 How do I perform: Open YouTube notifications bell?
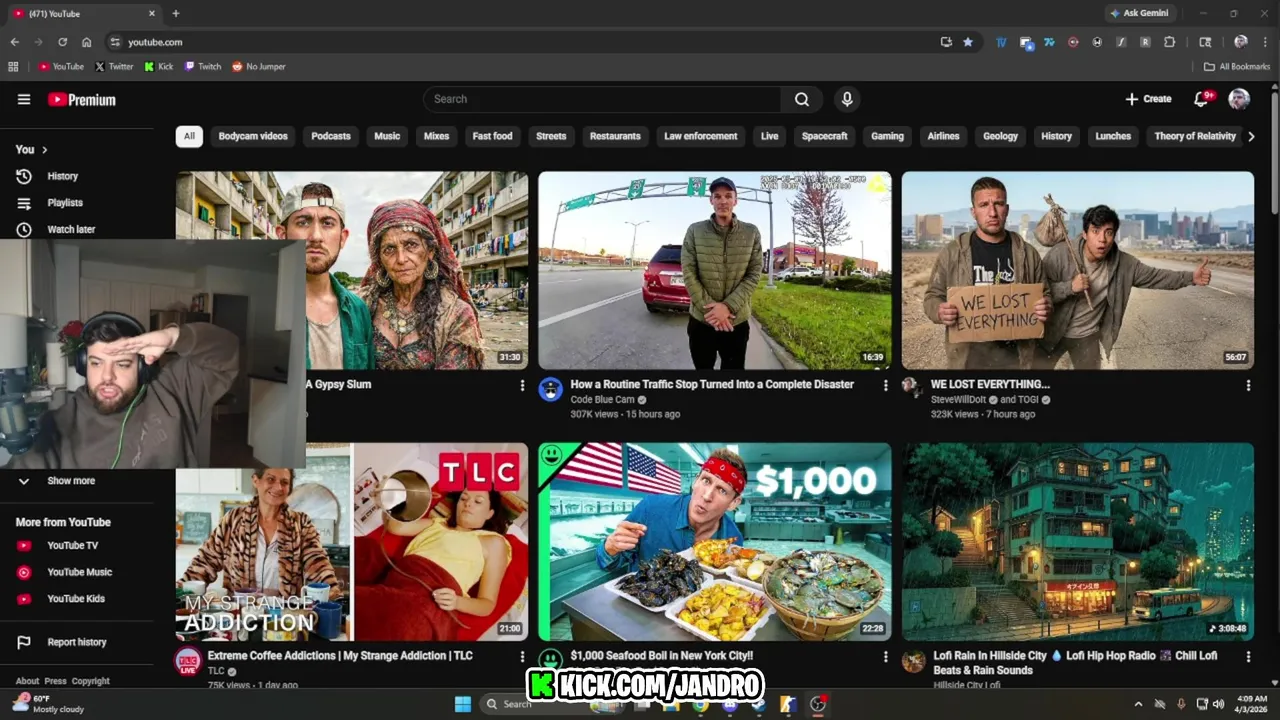click(x=1202, y=98)
